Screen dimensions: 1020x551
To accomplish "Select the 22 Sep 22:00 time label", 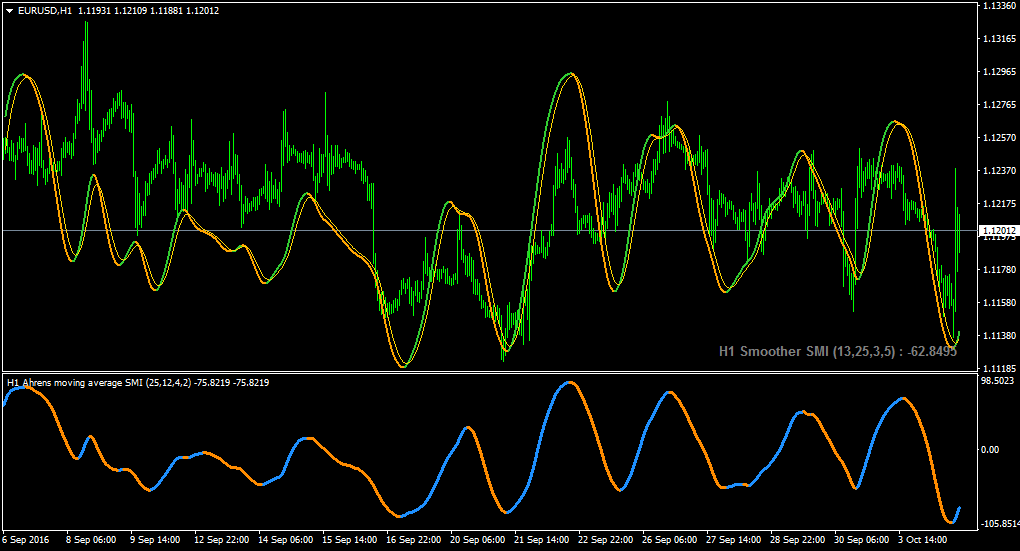I will pos(605,540).
